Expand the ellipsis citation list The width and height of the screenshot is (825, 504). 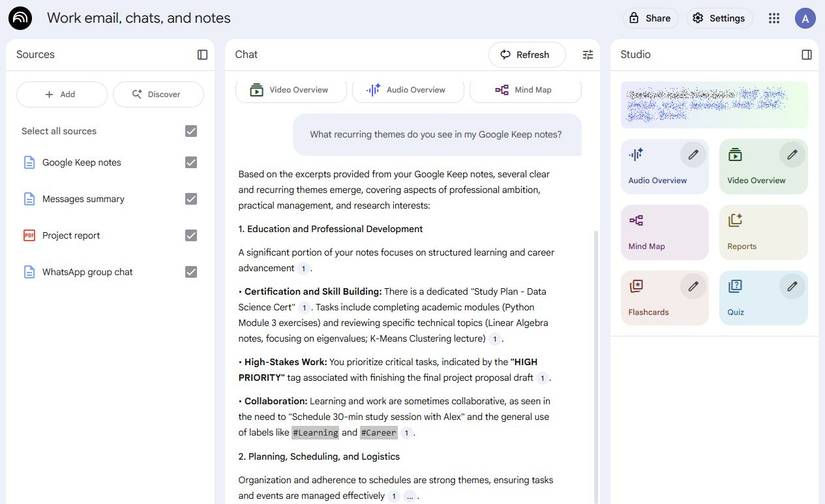tap(410, 496)
